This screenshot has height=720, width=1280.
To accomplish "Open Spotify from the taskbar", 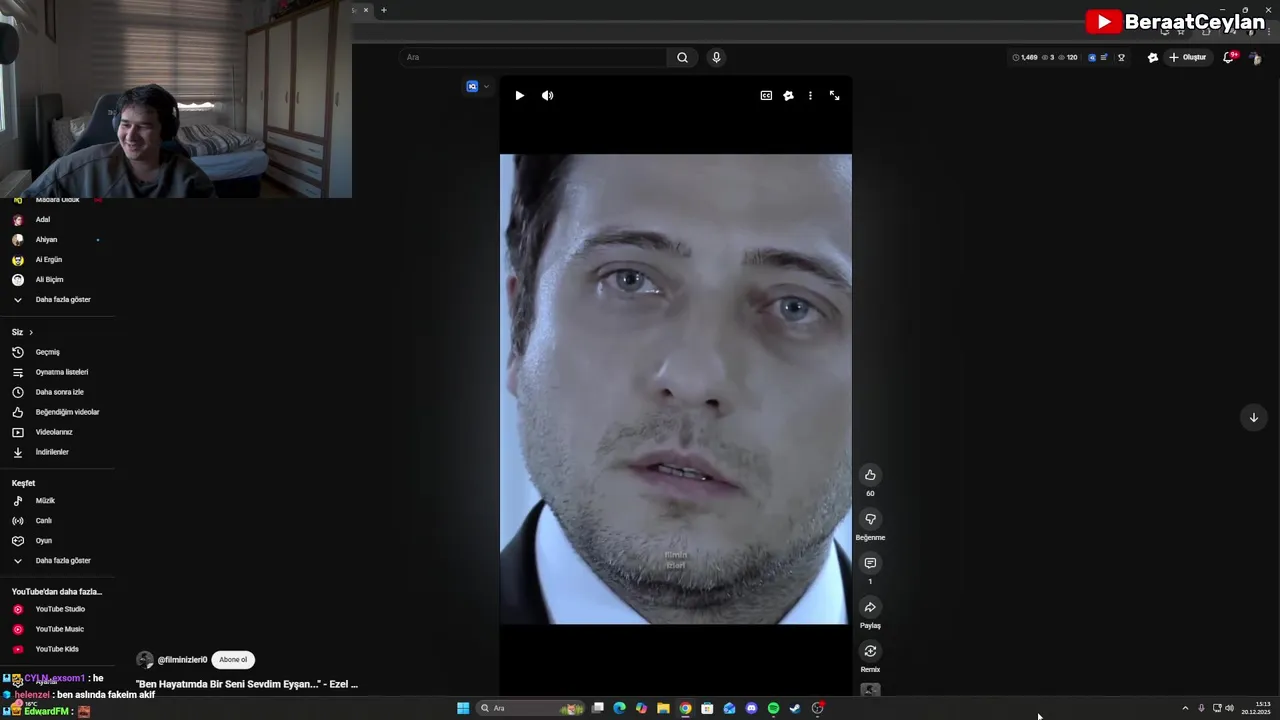I will (x=773, y=708).
